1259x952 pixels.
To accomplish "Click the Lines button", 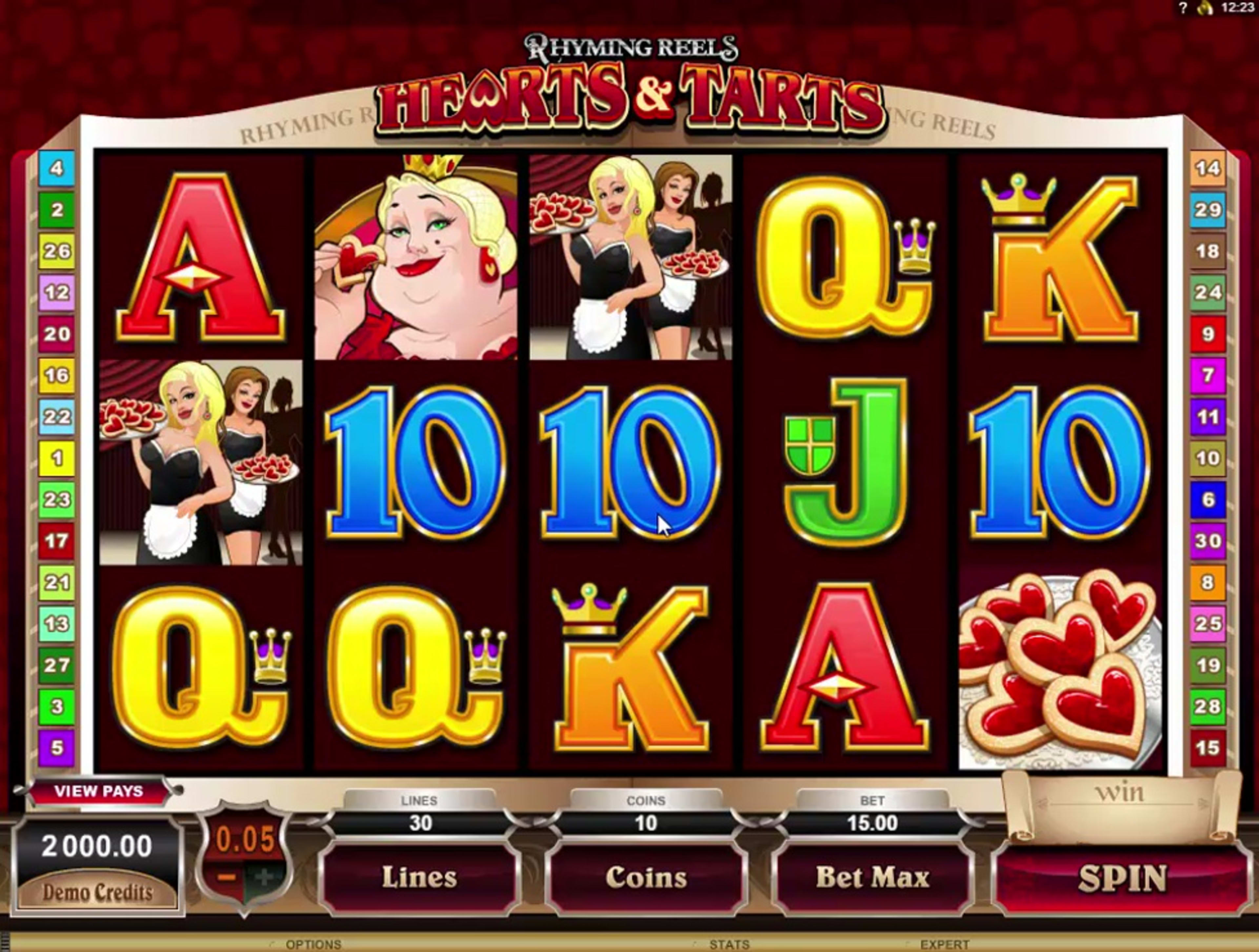I will [419, 878].
